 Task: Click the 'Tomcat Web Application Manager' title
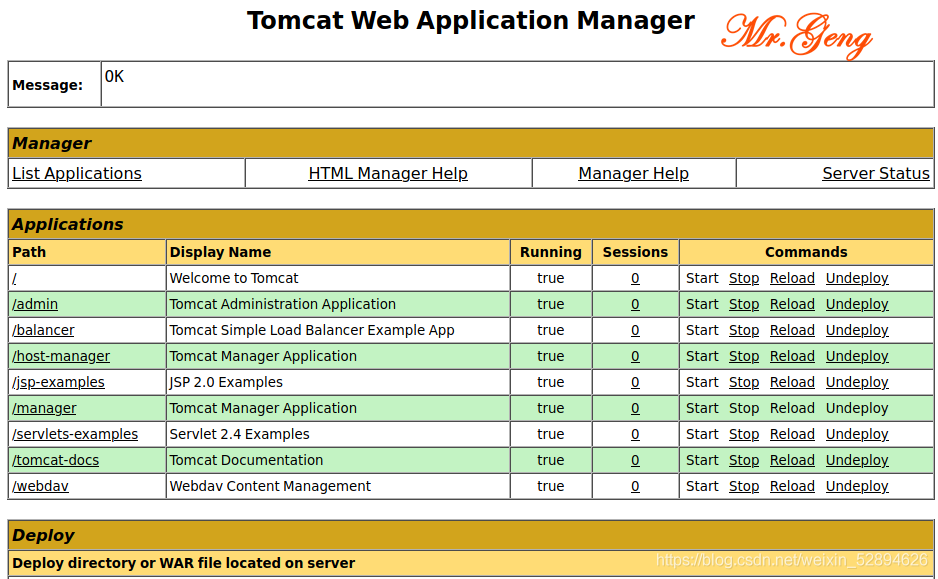471,21
